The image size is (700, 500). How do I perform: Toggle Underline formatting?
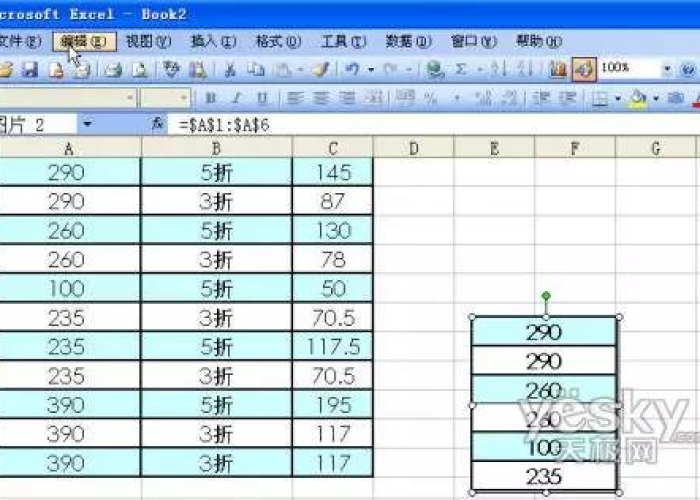click(262, 98)
